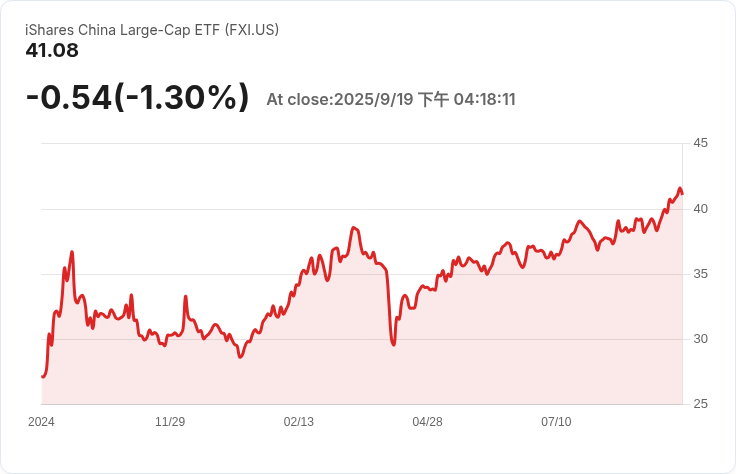Click the sharp April dip low on the chart
The image size is (736, 474).
393,344
